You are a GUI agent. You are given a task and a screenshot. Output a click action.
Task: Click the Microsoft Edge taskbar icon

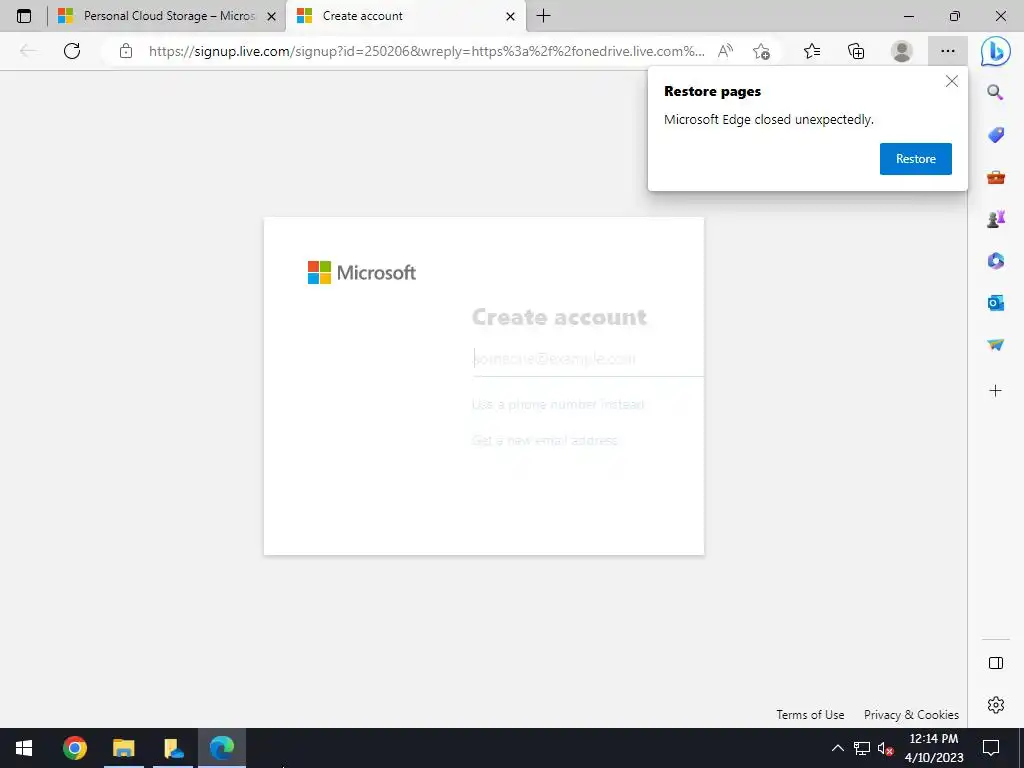tap(222, 748)
